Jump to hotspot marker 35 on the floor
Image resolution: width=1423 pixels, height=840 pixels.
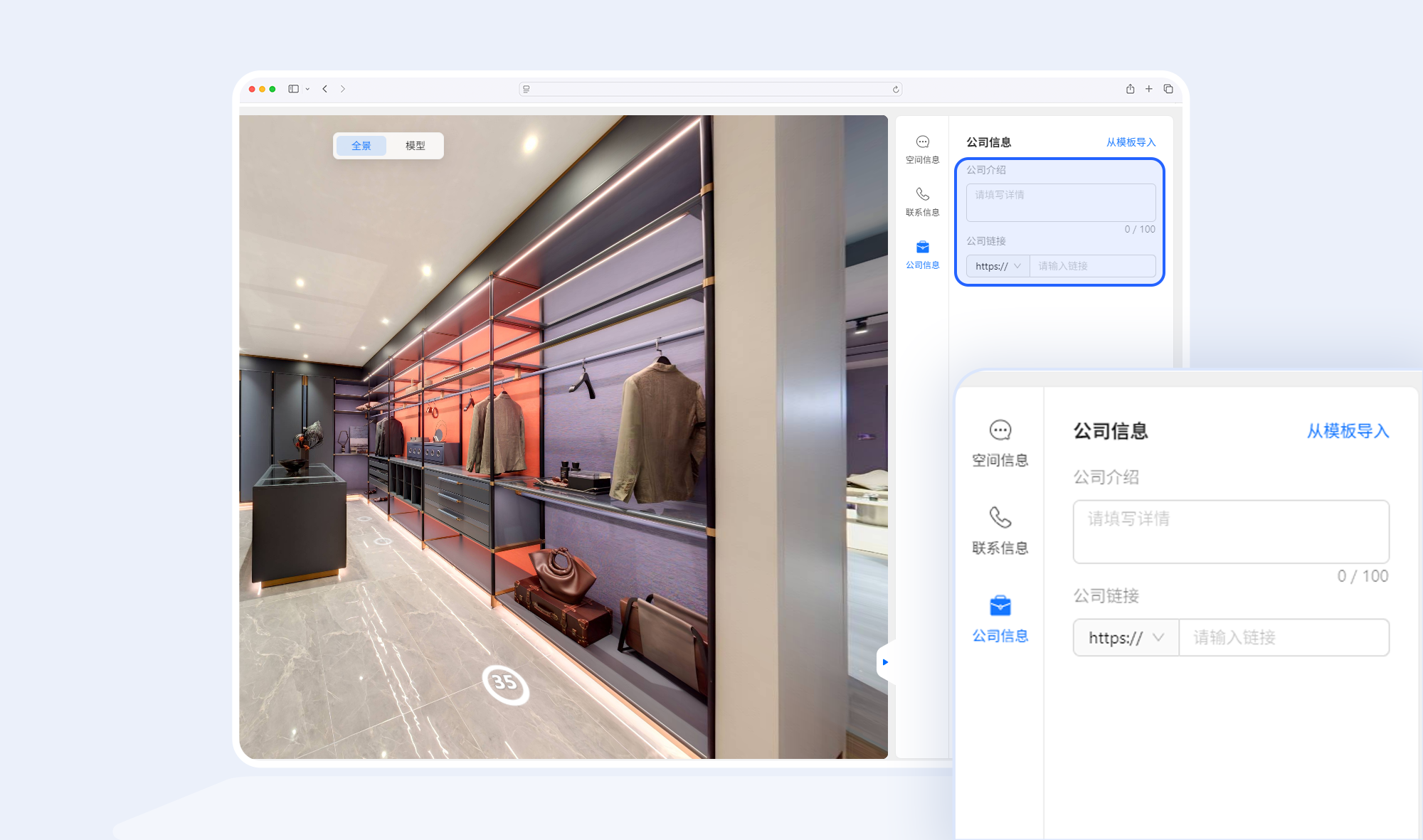[505, 684]
